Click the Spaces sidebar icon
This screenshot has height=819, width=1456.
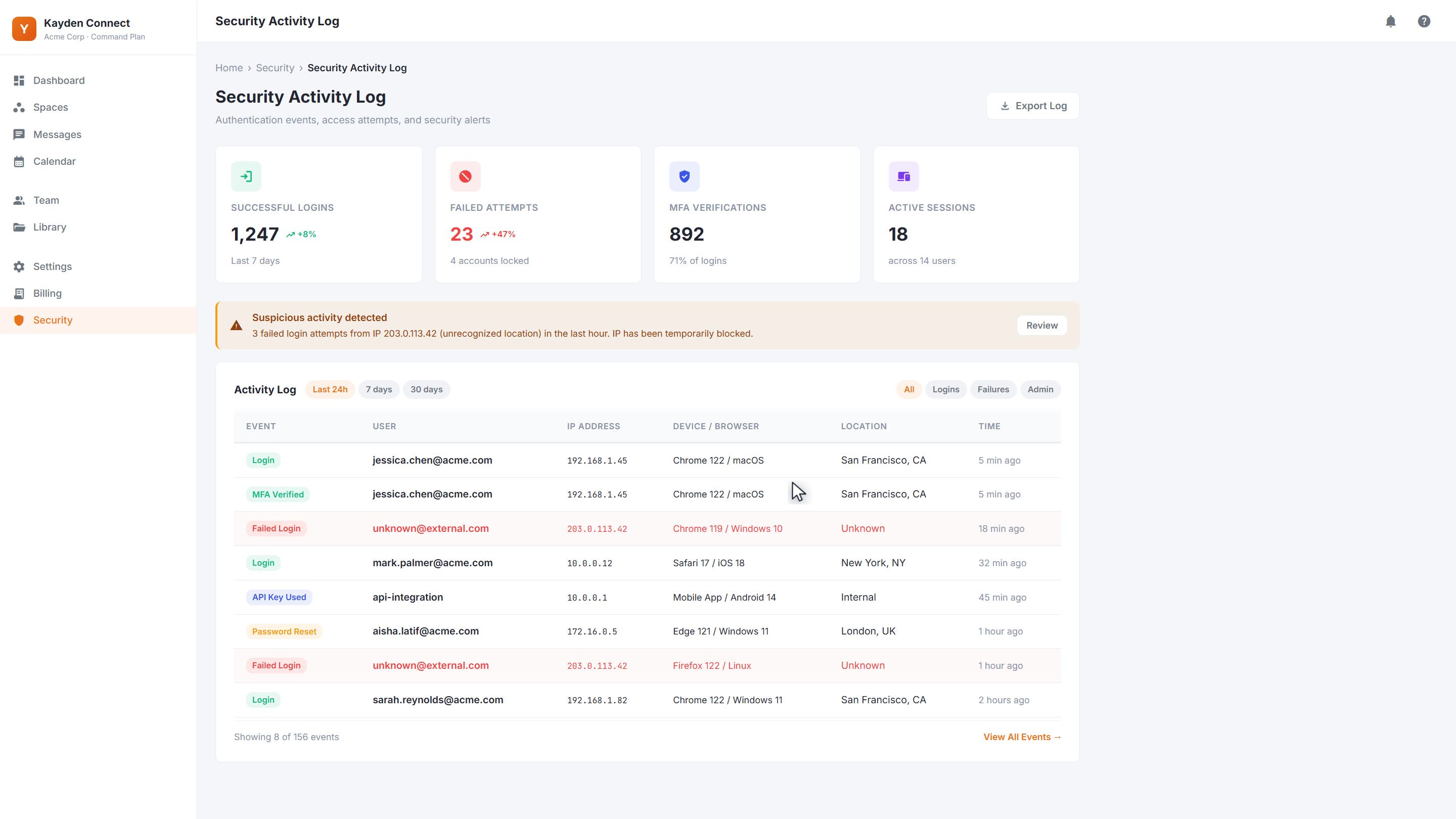coord(19,107)
